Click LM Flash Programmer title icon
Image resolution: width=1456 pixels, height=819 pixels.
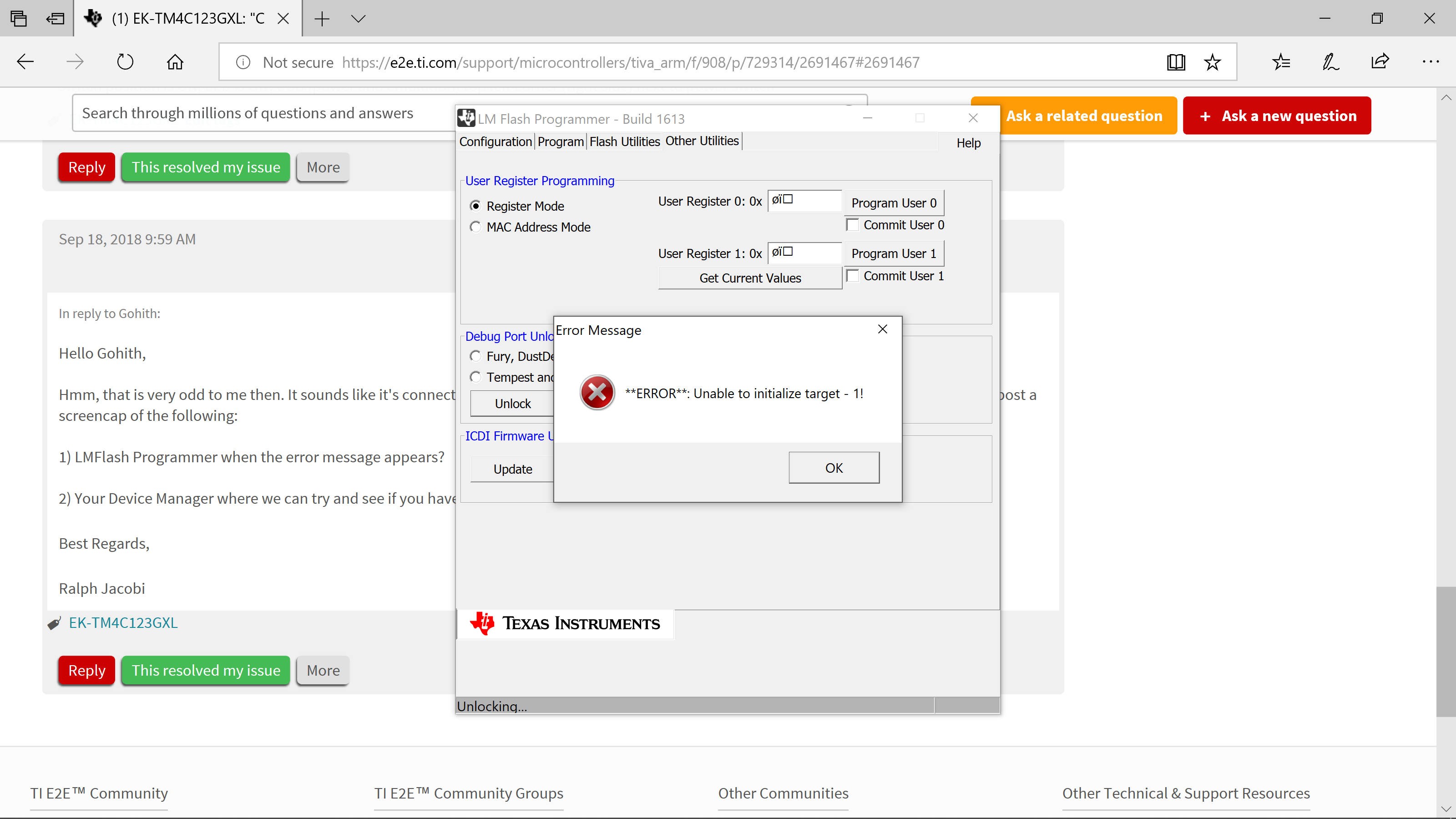click(x=466, y=117)
